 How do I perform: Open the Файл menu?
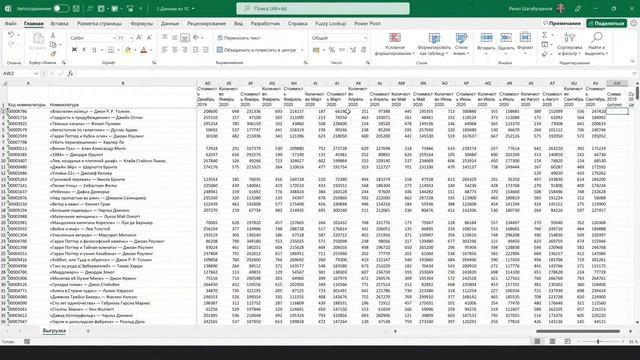(11, 24)
